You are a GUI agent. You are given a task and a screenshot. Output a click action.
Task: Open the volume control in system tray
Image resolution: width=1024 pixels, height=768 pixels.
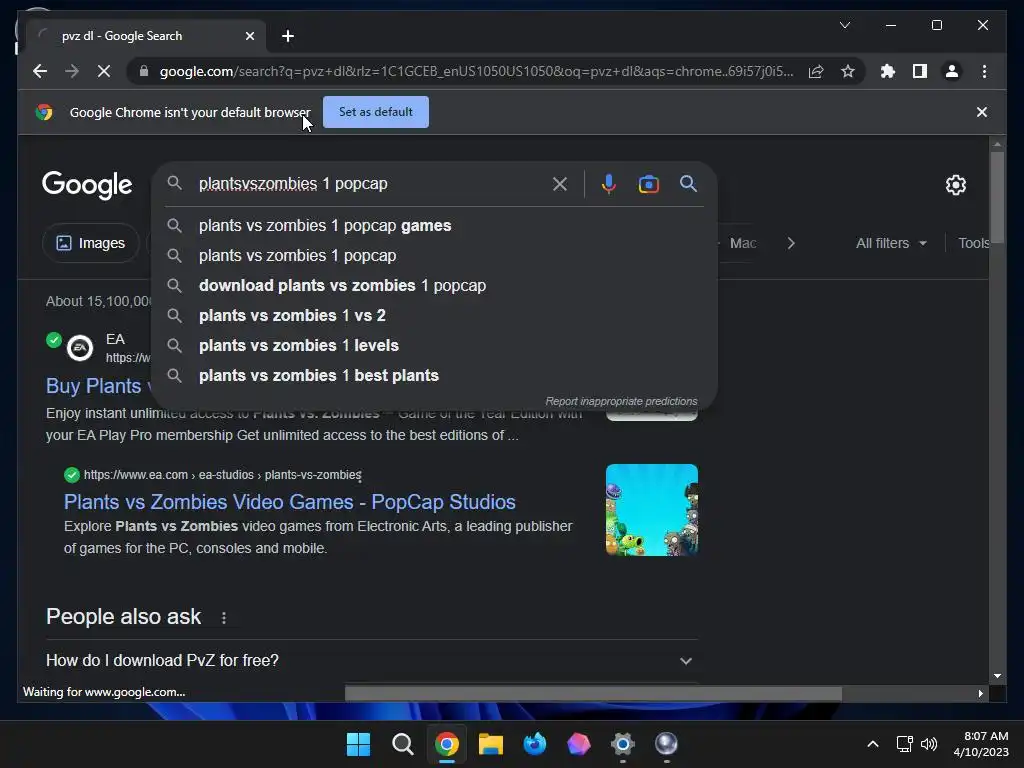pyautogui.click(x=929, y=744)
